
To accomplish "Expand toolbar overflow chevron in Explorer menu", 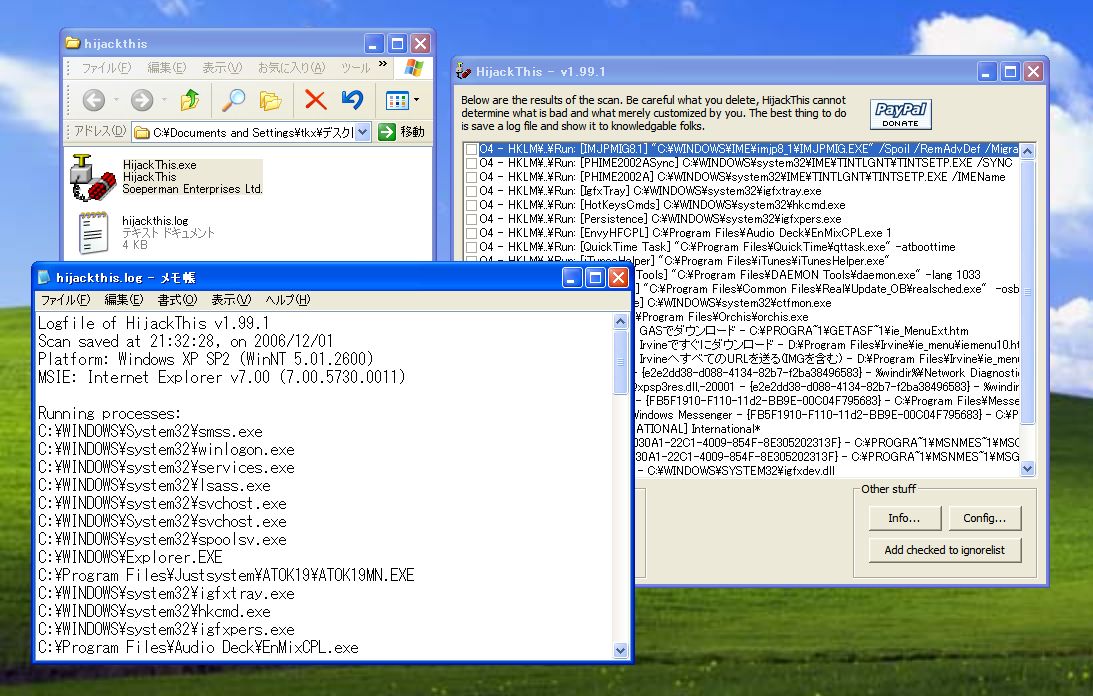I will pos(383,64).
